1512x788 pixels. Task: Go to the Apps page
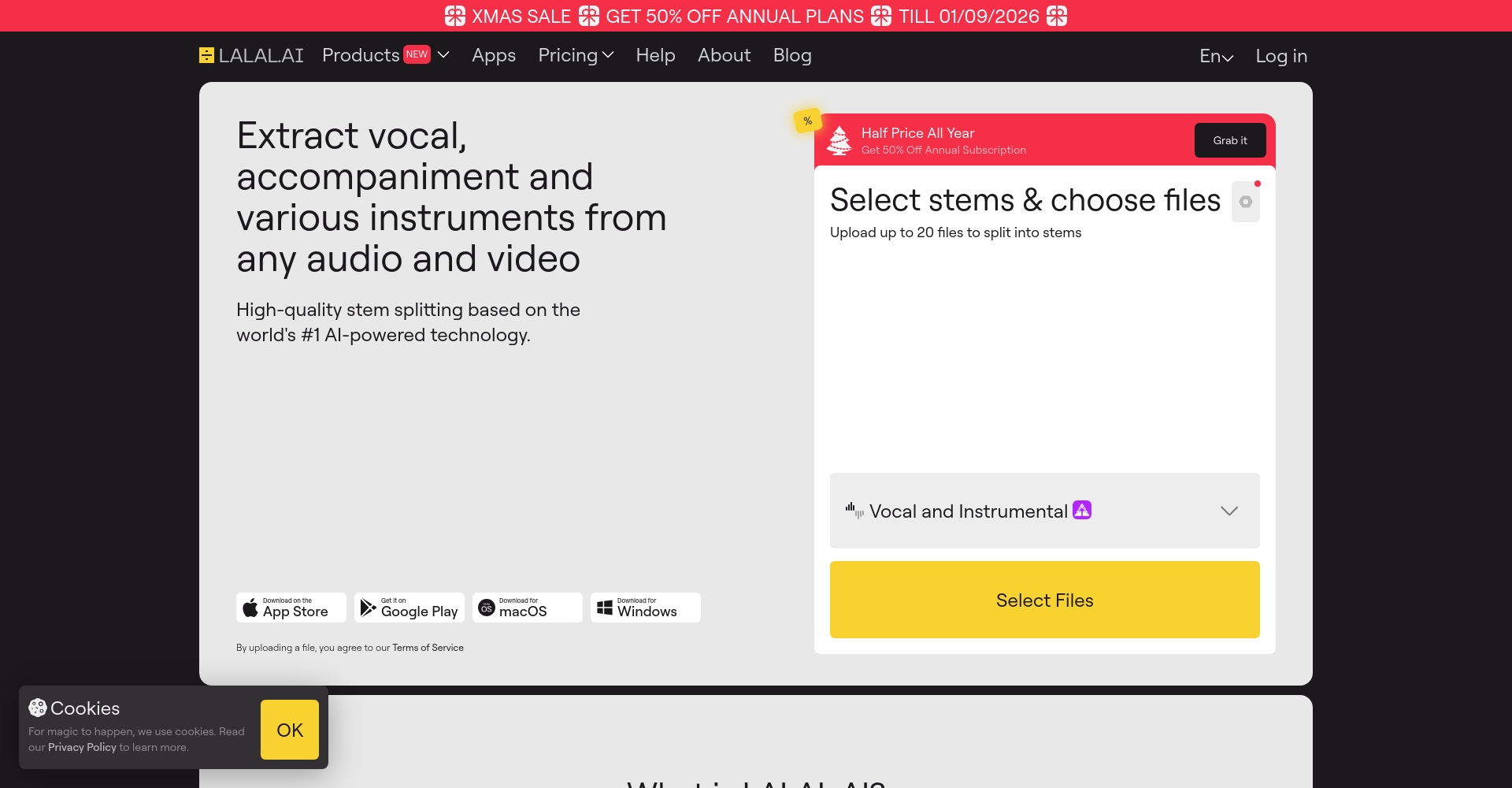coord(494,55)
